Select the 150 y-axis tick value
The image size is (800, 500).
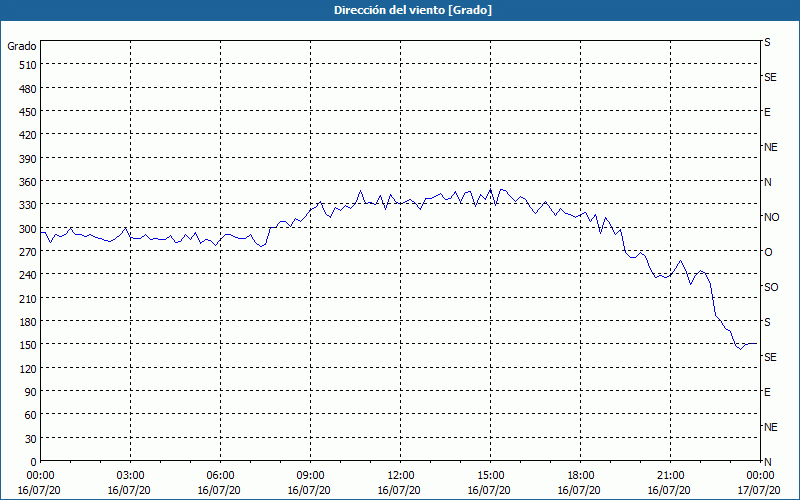point(29,345)
